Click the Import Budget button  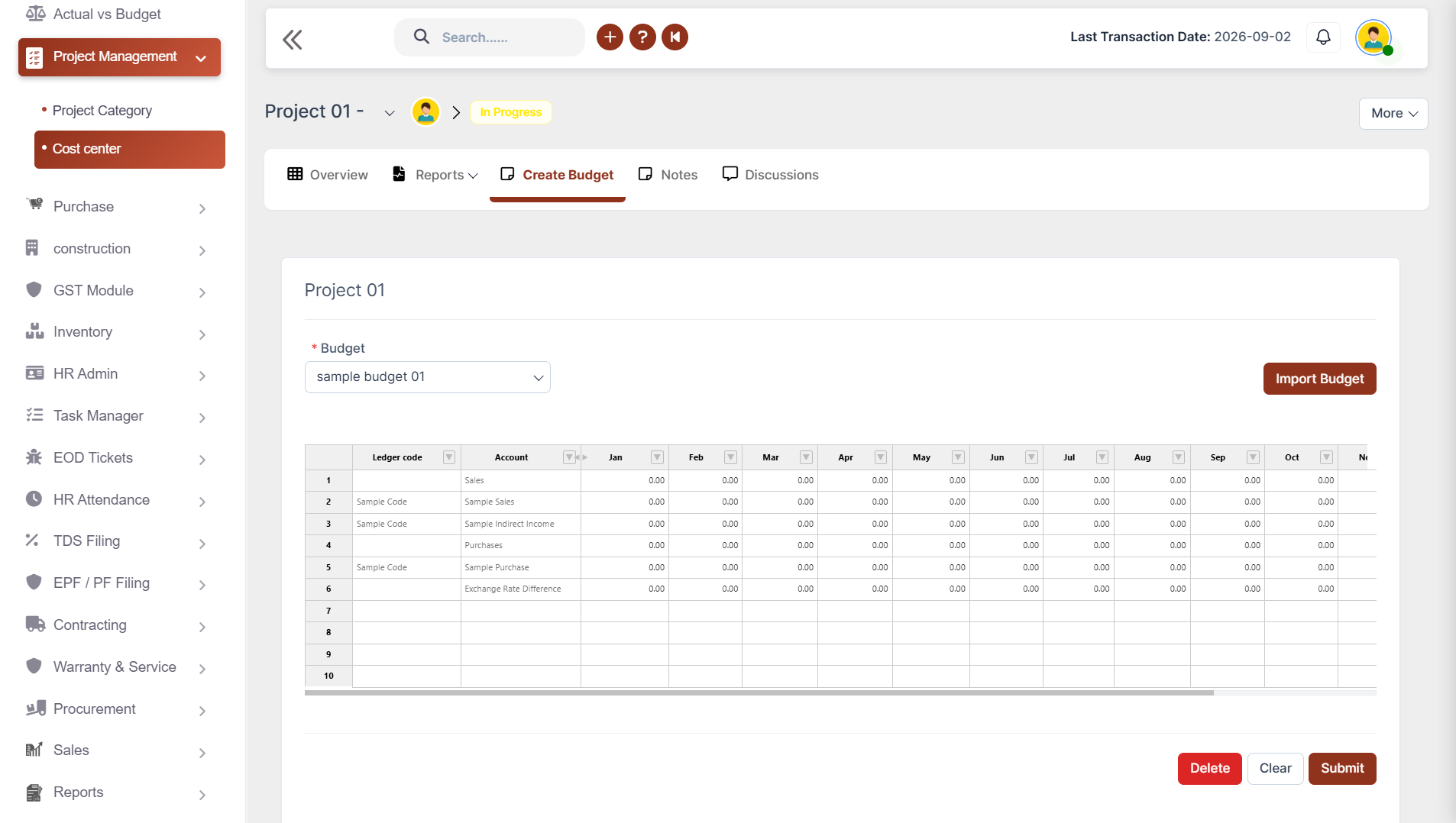pos(1319,379)
